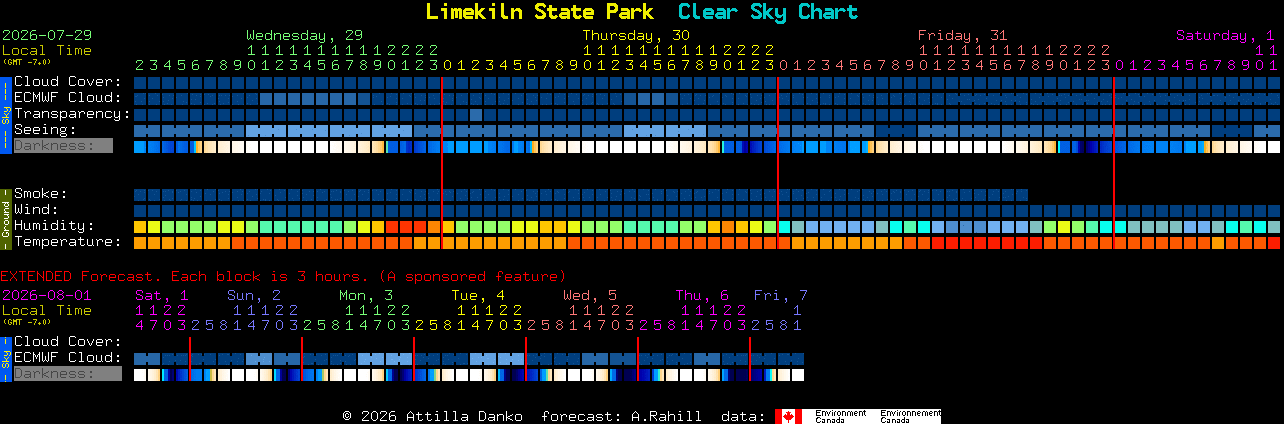Select the Cloud Cover row label in the main chart
The height and width of the screenshot is (424, 1284).
[68, 82]
